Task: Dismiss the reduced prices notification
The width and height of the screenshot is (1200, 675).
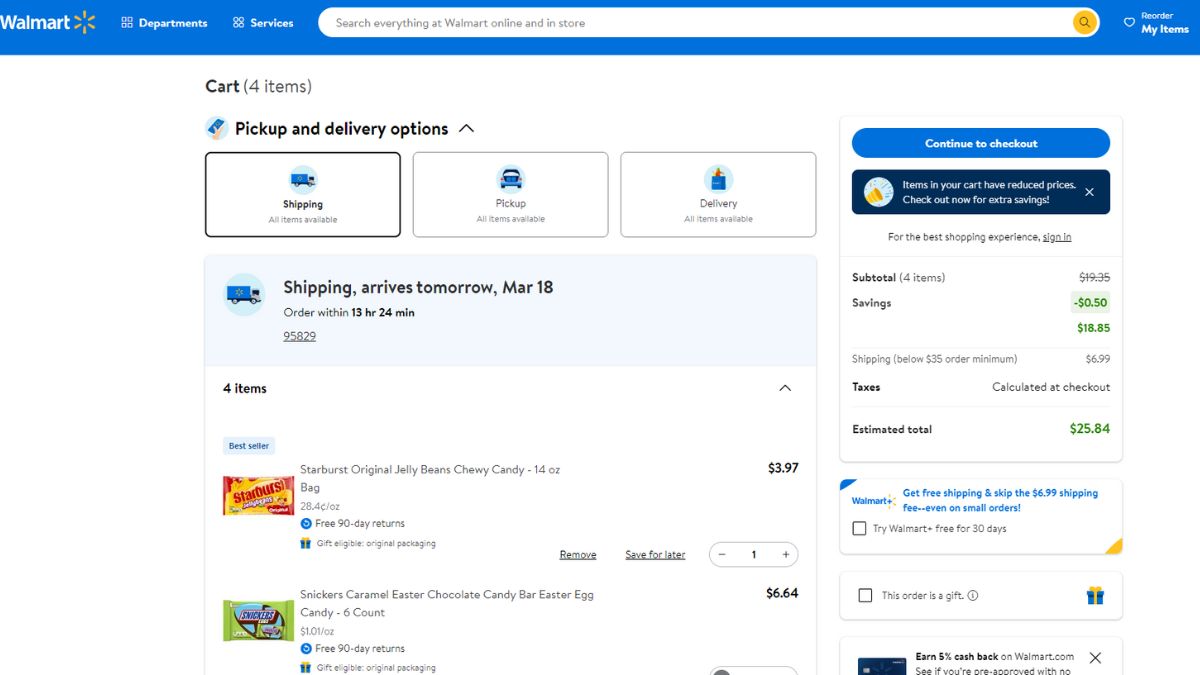Action: pos(1089,192)
